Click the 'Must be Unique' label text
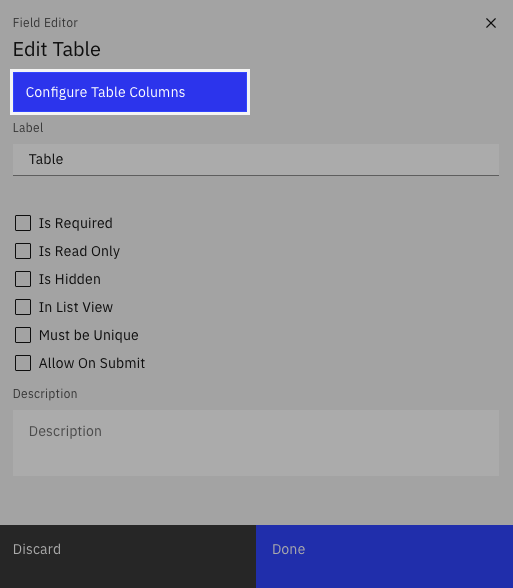This screenshot has width=513, height=588. [x=89, y=335]
